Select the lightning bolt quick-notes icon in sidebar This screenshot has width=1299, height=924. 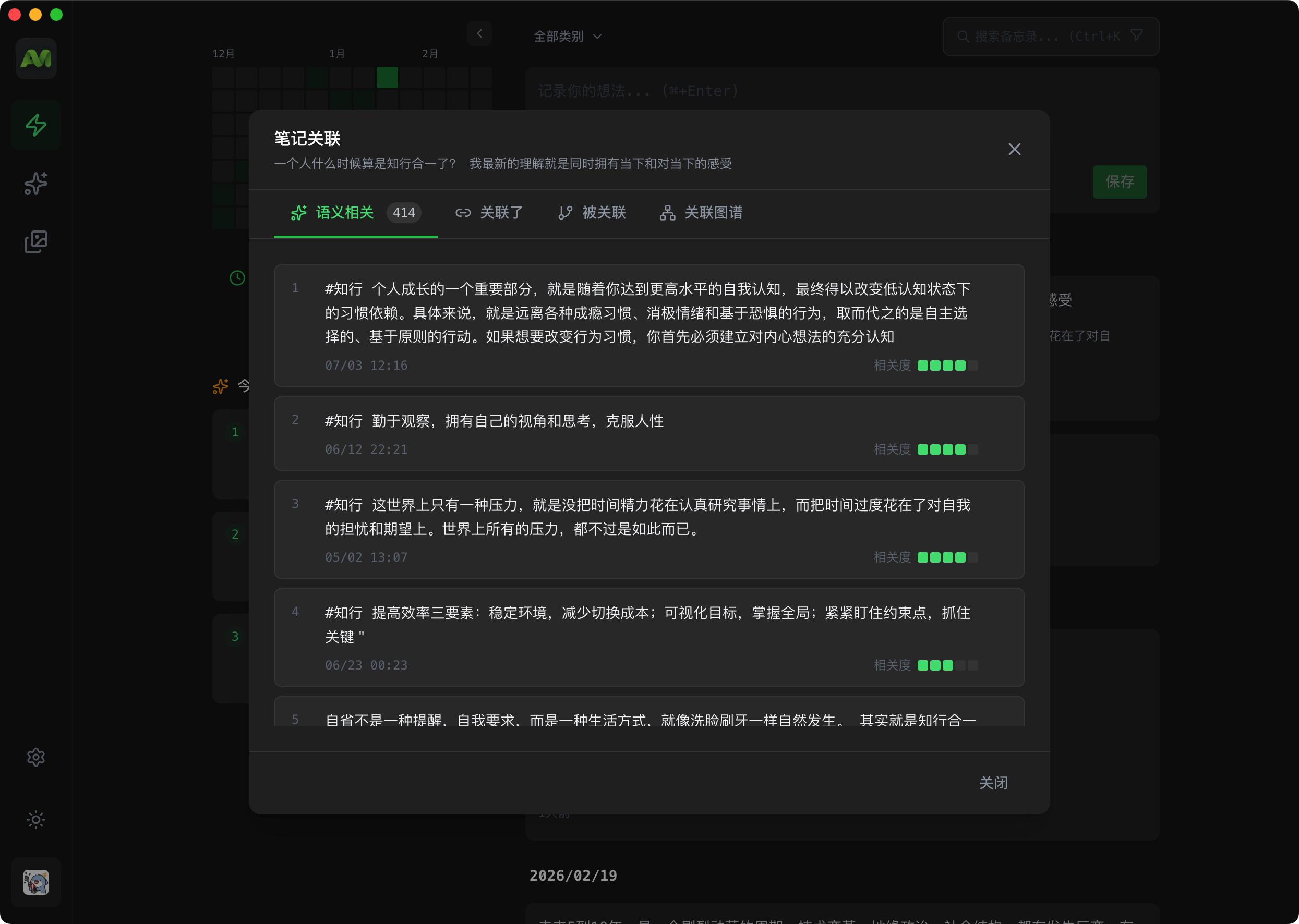[35, 125]
